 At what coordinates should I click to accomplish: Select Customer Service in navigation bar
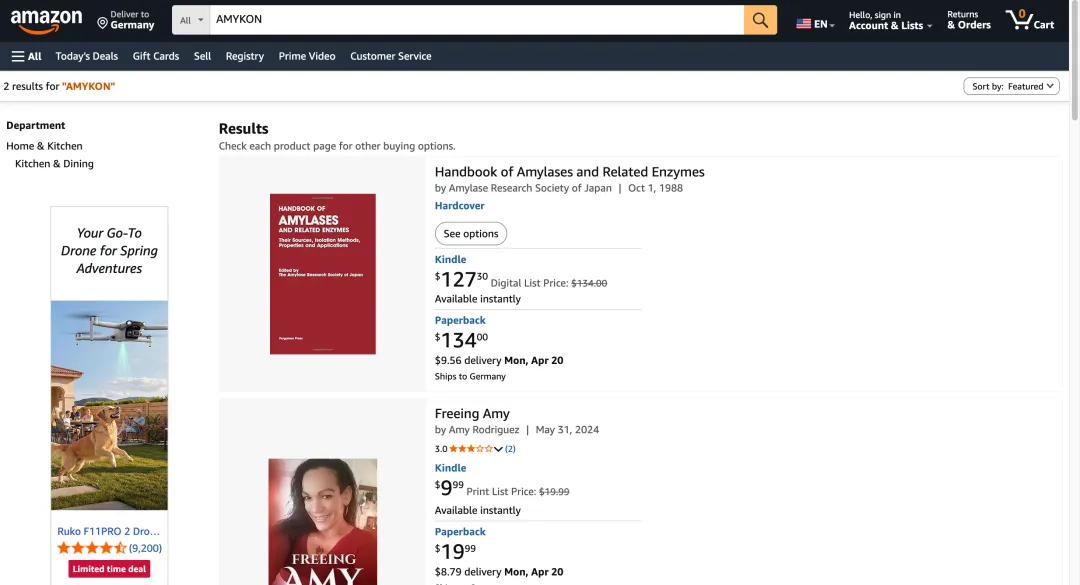[x=391, y=56]
